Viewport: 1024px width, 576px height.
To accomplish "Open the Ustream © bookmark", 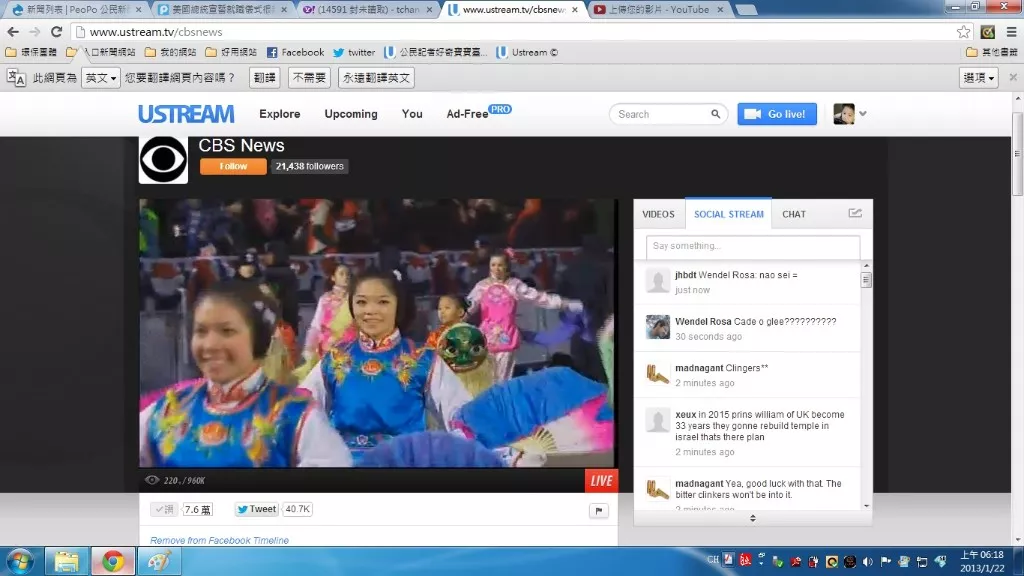I will [x=527, y=52].
